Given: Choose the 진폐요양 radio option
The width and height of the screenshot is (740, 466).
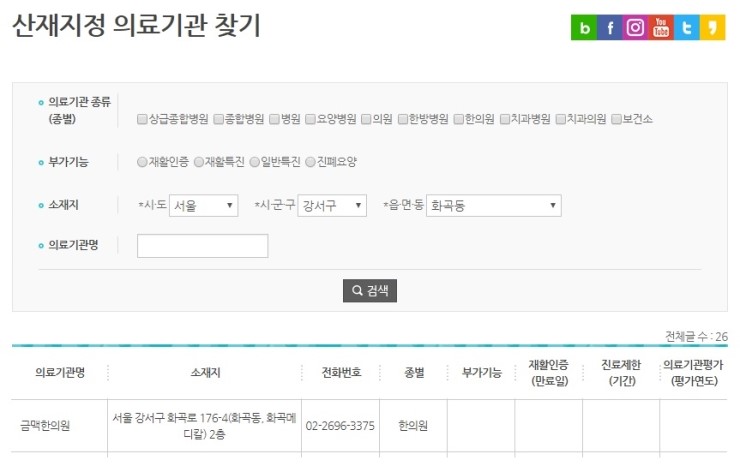Looking at the screenshot, I should (311, 162).
